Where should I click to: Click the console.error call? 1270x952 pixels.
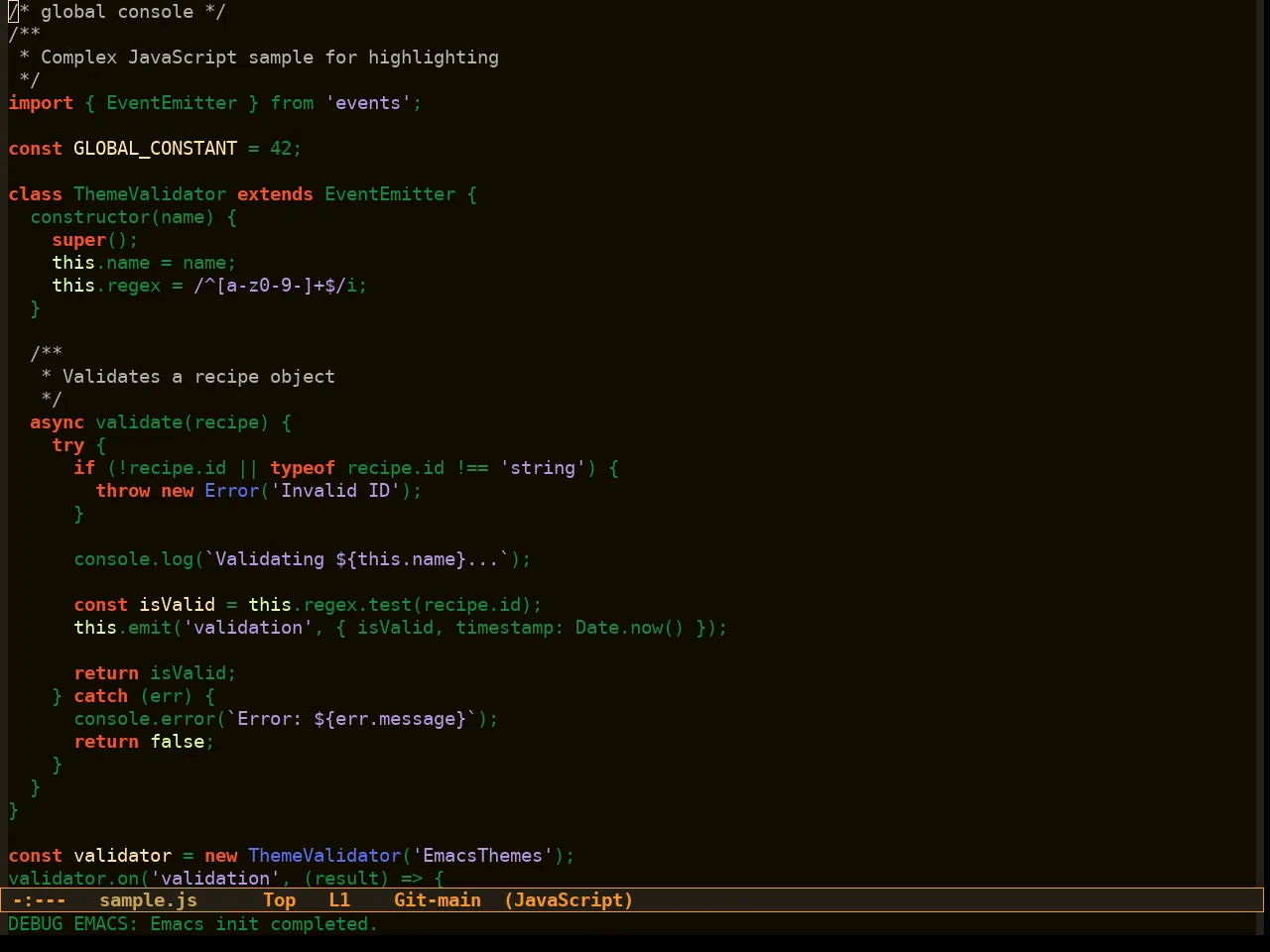[x=145, y=719]
